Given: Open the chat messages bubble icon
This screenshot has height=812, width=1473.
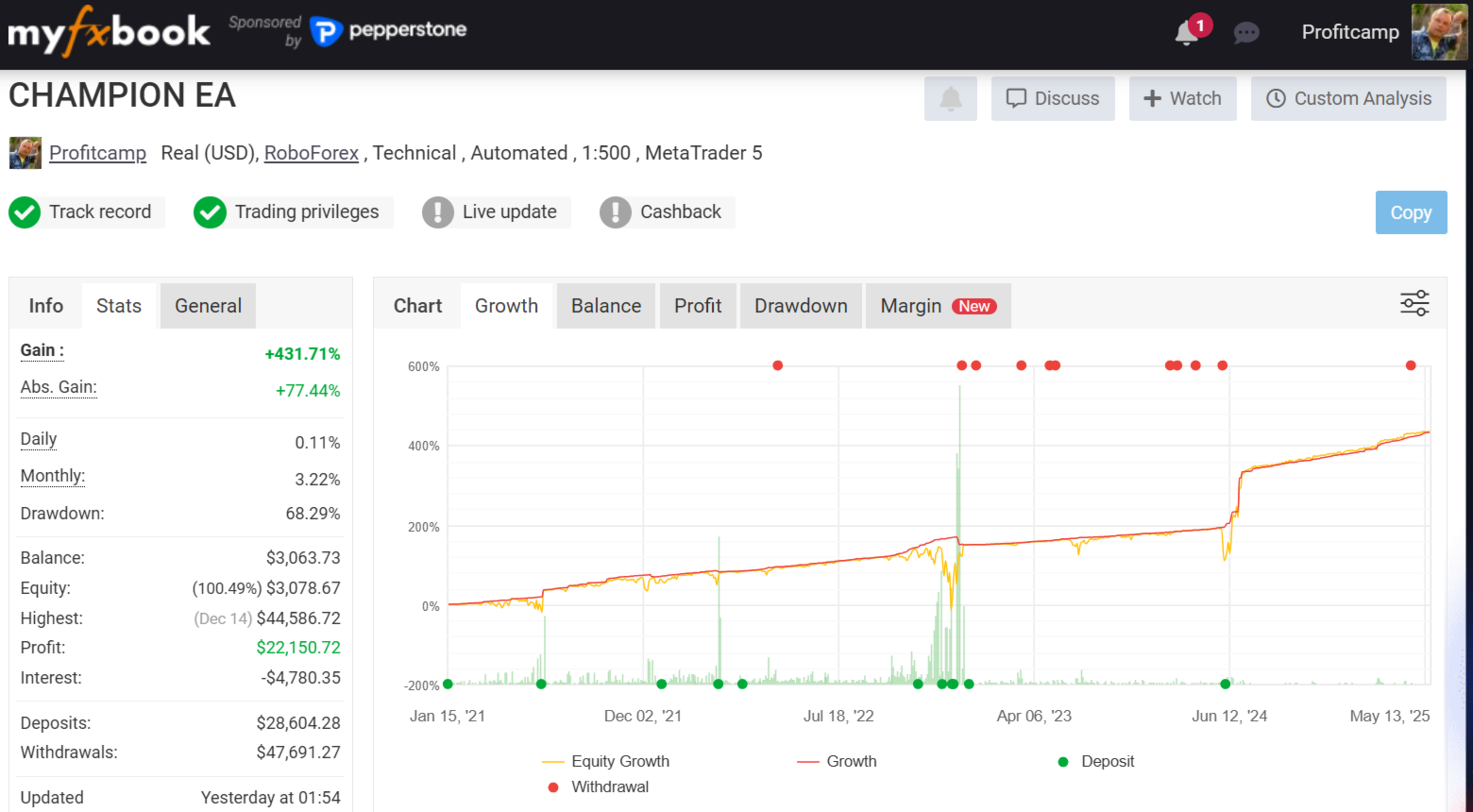Looking at the screenshot, I should click(x=1246, y=33).
